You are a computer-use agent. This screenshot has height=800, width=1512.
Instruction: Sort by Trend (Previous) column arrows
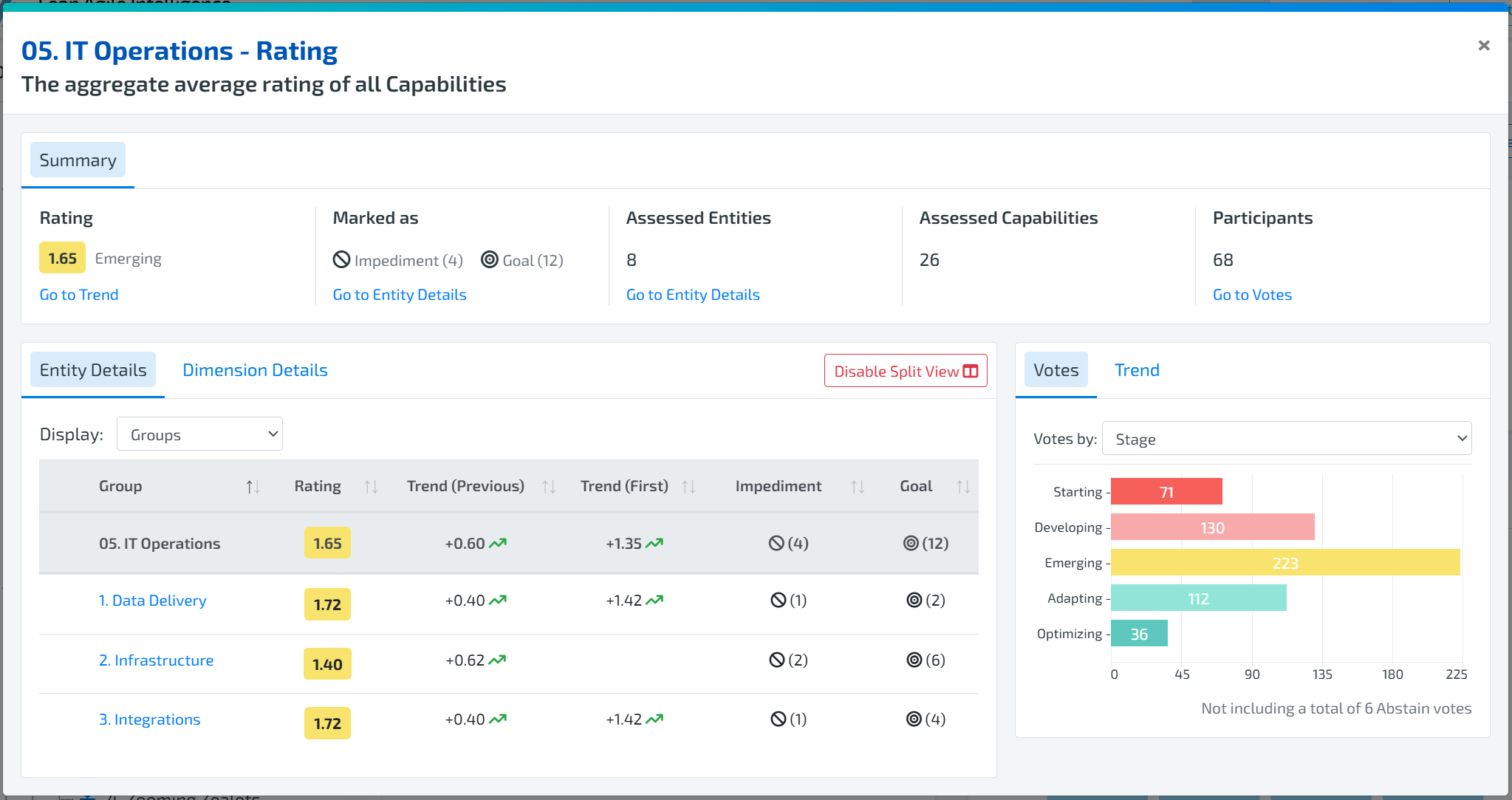(x=548, y=487)
